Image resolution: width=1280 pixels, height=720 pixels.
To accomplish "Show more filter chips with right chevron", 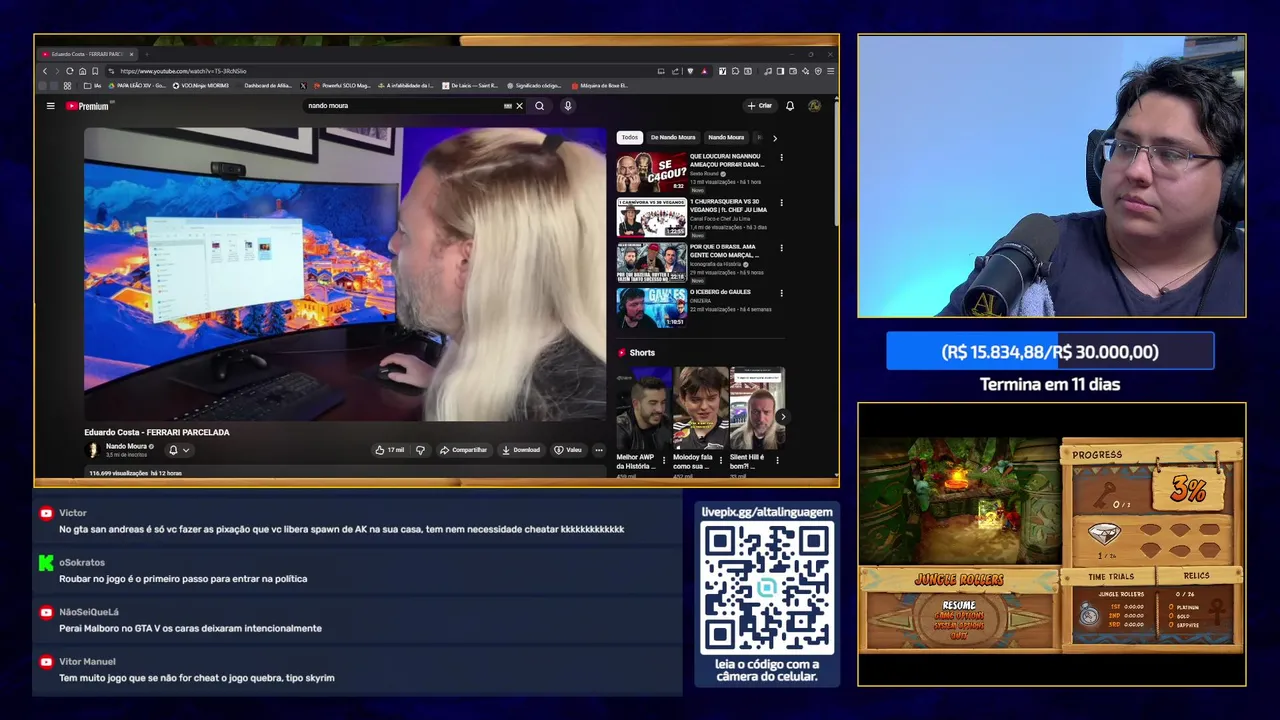I will (774, 138).
